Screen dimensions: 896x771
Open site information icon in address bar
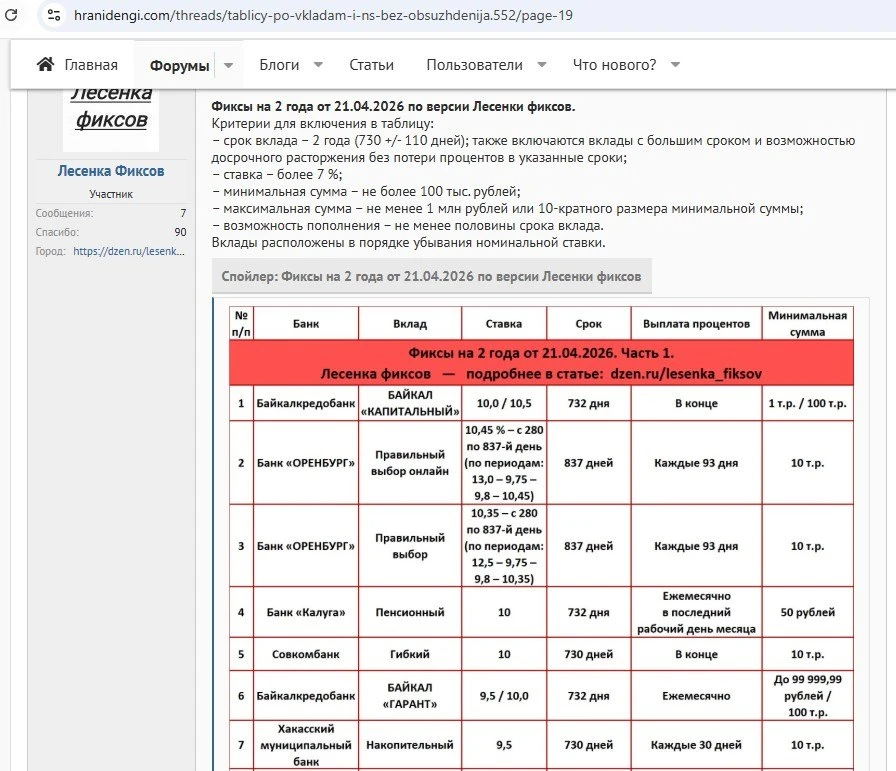[x=54, y=15]
